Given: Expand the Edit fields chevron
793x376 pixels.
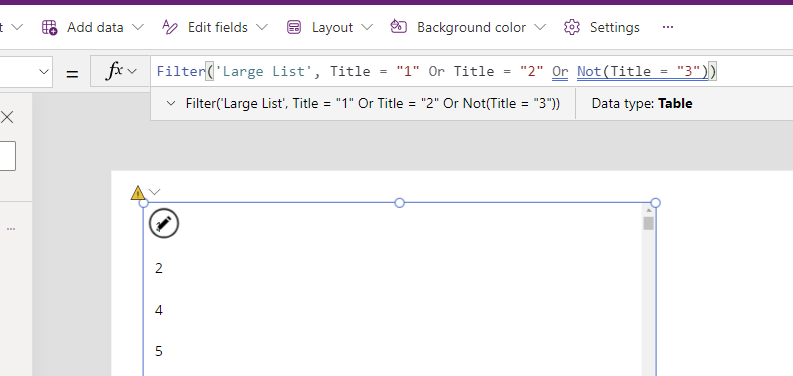Looking at the screenshot, I should [261, 27].
